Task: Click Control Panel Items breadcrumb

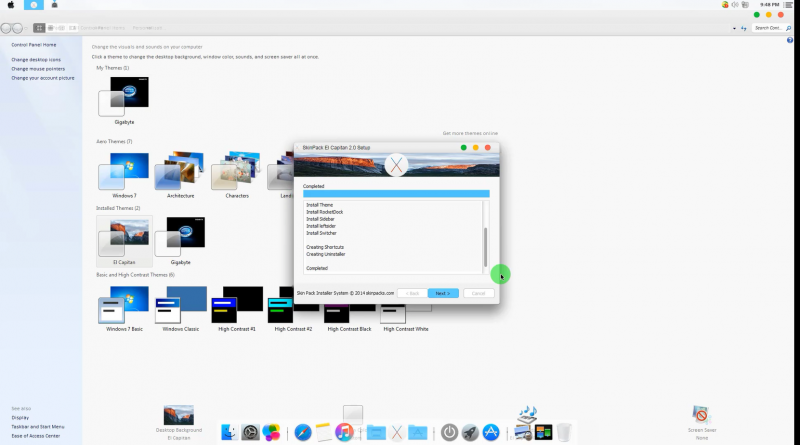Action: pyautogui.click(x=102, y=28)
